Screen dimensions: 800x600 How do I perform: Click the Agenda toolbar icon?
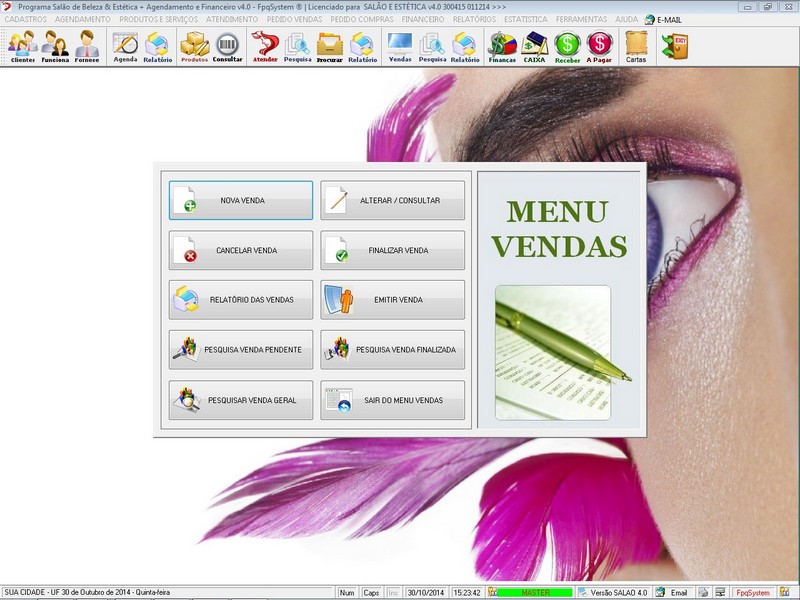tap(125, 46)
